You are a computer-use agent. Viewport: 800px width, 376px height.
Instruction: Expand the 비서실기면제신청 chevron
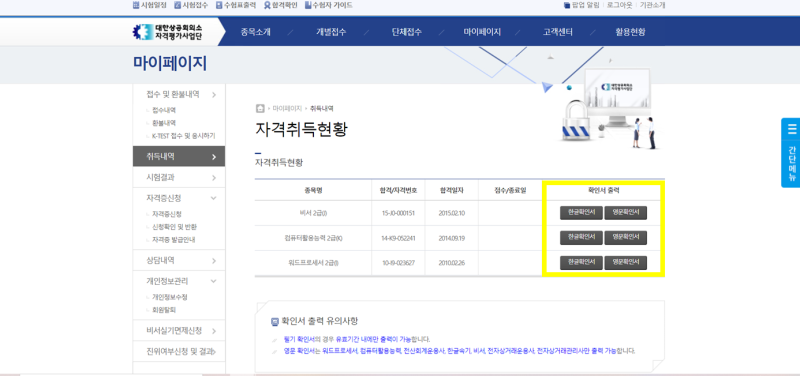214,331
